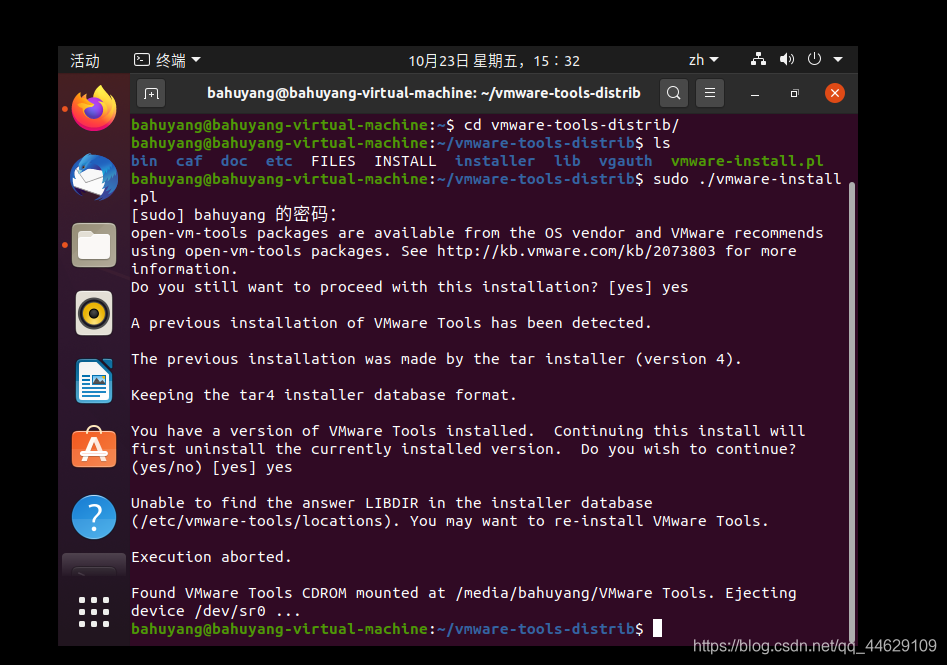947x665 pixels.
Task: Close the terminal window
Action: (835, 93)
